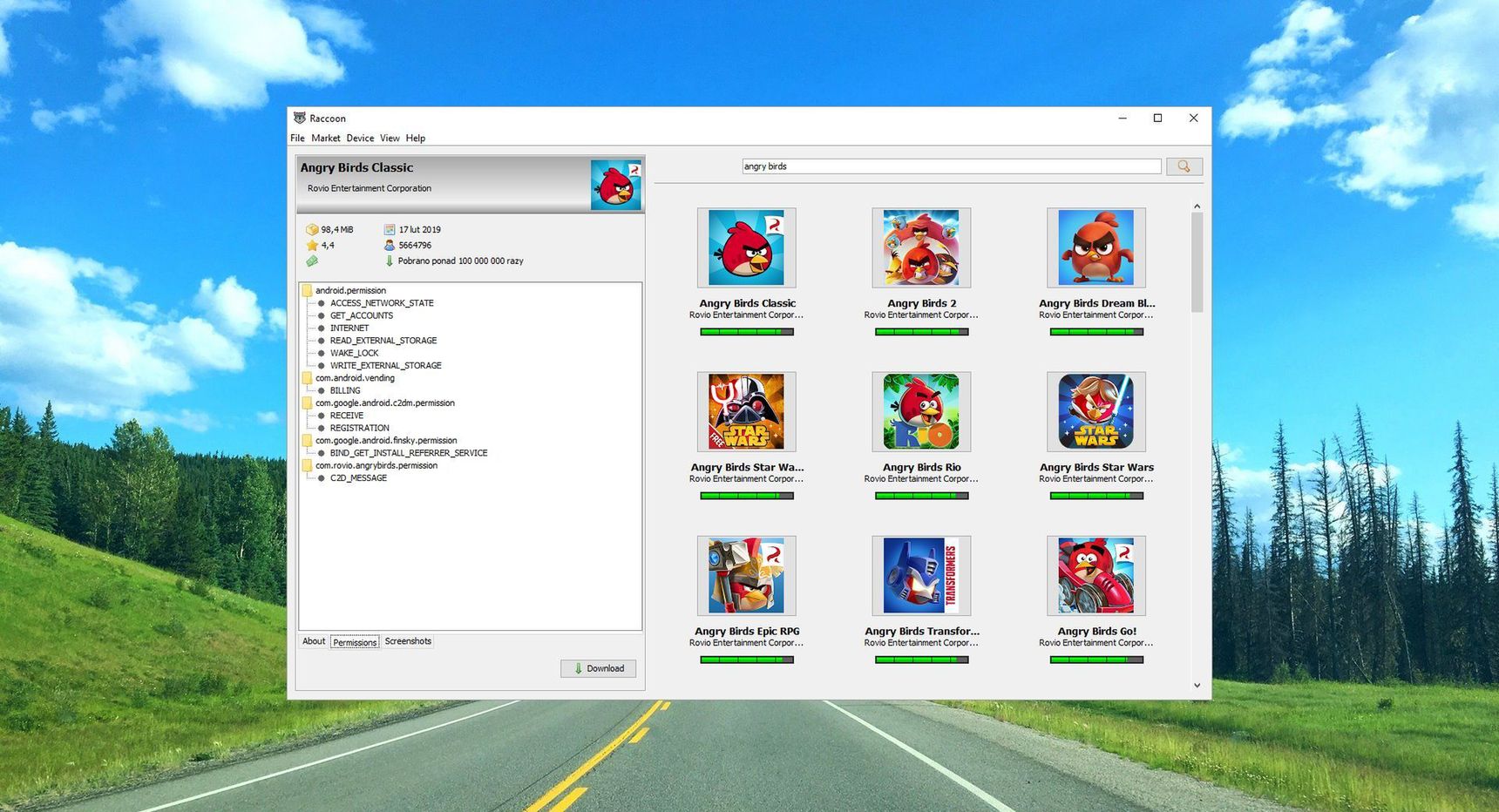This screenshot has width=1499, height=812.
Task: Click the calendar icon beside 17 lut 2019
Action: click(x=390, y=230)
